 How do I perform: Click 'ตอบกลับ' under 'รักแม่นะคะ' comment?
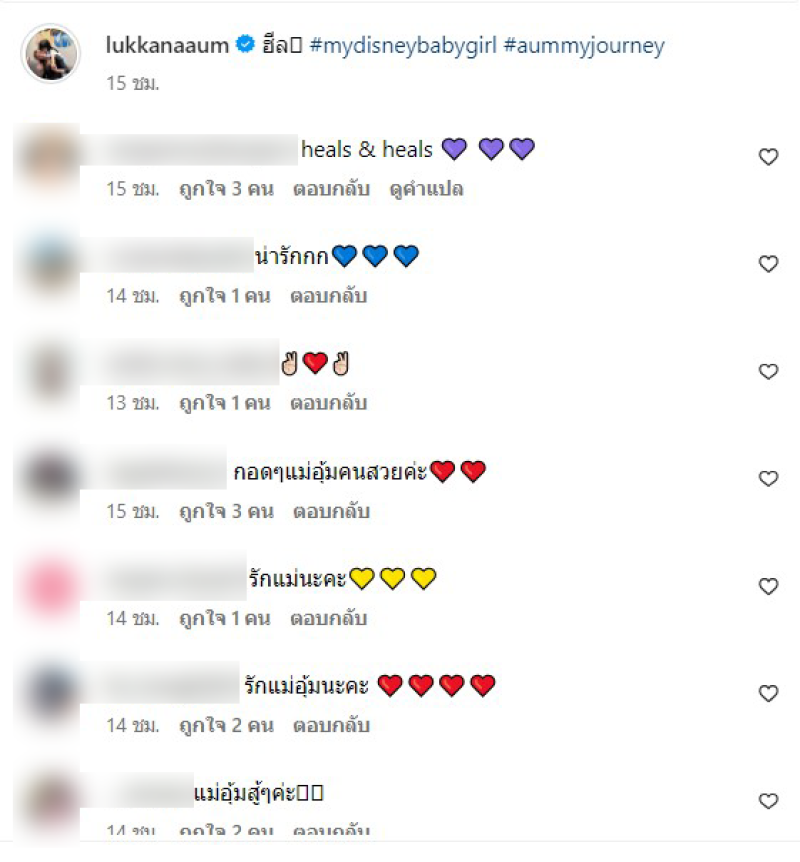pos(329,618)
